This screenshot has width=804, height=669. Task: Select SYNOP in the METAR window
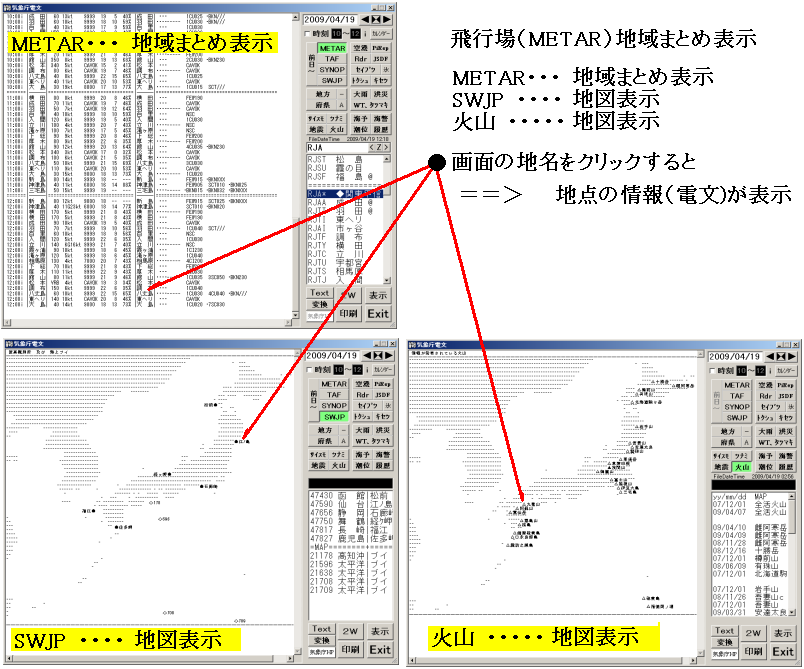coord(332,70)
